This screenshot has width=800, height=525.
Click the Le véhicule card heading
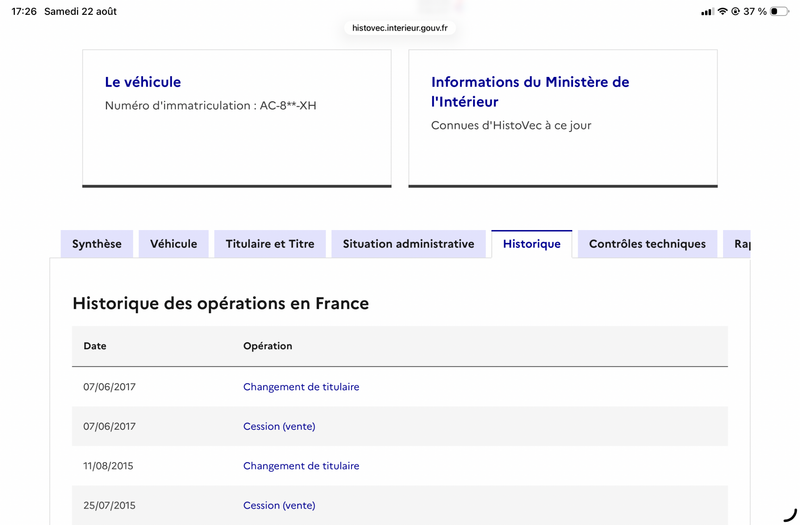143,82
